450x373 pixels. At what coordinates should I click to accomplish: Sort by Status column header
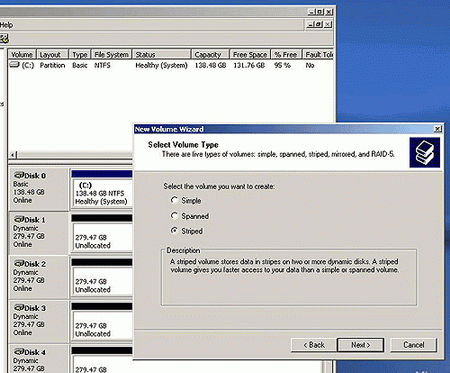click(161, 54)
